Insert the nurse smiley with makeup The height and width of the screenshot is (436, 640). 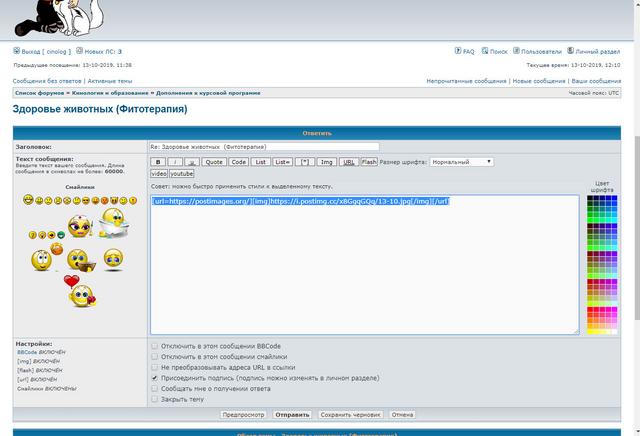point(79,227)
